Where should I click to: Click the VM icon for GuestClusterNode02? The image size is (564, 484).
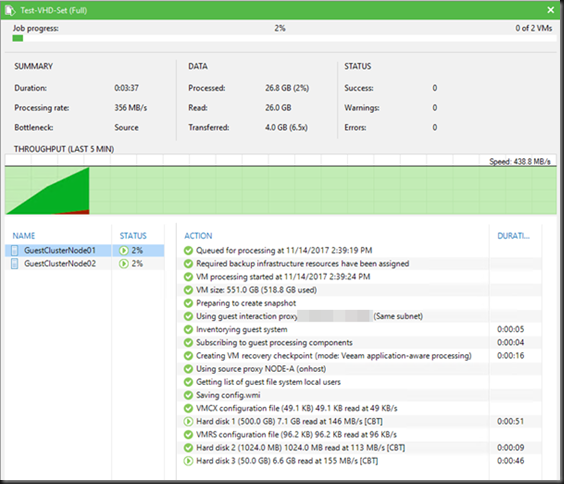(15, 264)
